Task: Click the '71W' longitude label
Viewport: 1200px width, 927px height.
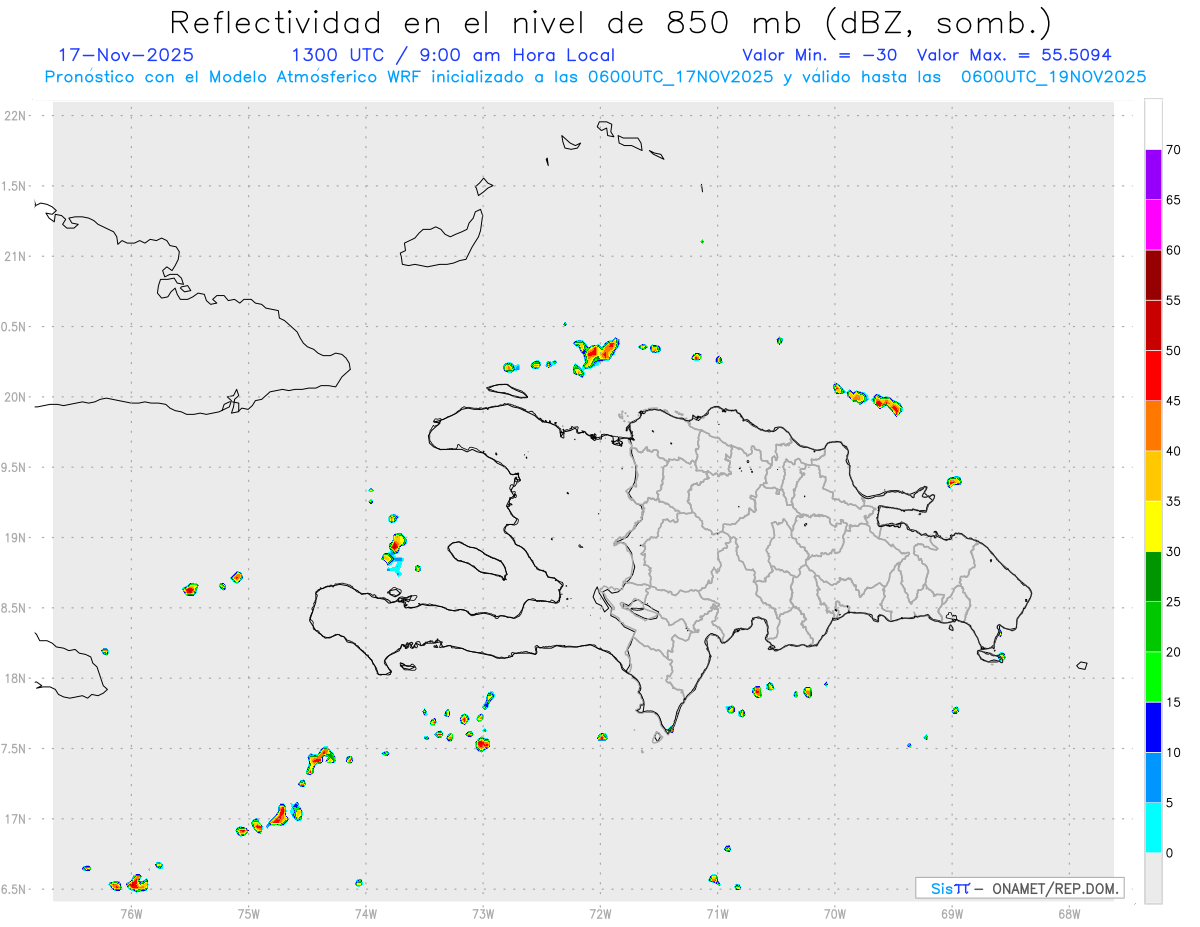Action: (x=717, y=913)
